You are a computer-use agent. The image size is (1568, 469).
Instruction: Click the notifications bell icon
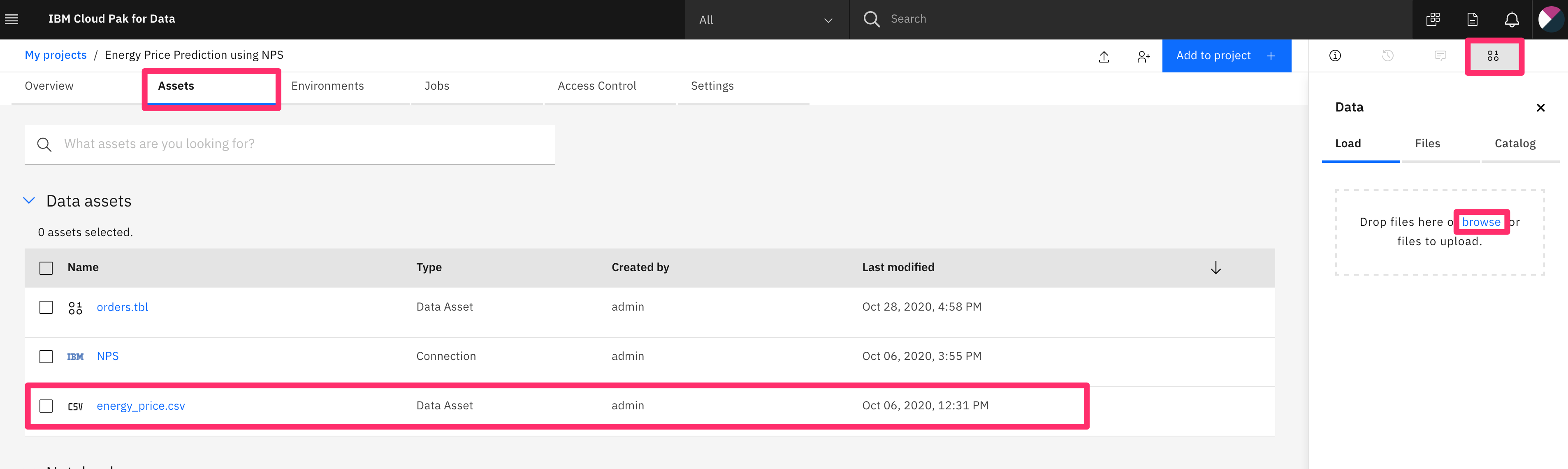click(1511, 19)
